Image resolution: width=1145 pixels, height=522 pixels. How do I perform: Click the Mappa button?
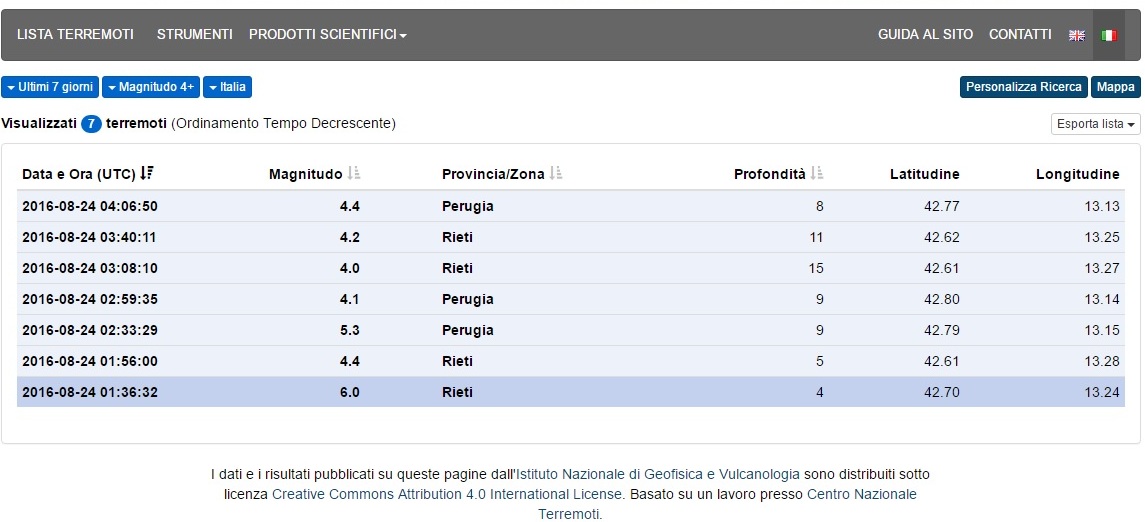(1115, 87)
